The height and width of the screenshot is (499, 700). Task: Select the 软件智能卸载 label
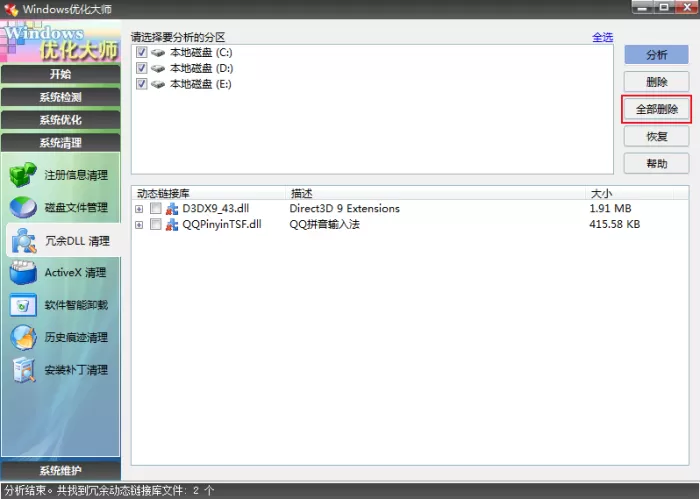click(x=76, y=305)
